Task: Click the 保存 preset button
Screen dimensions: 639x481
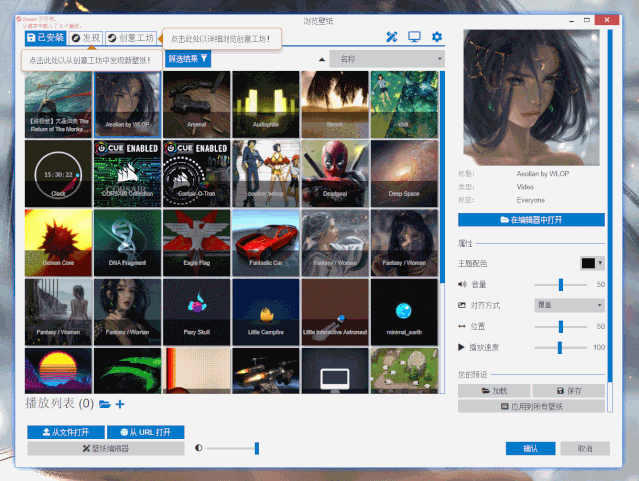Action: (568, 391)
